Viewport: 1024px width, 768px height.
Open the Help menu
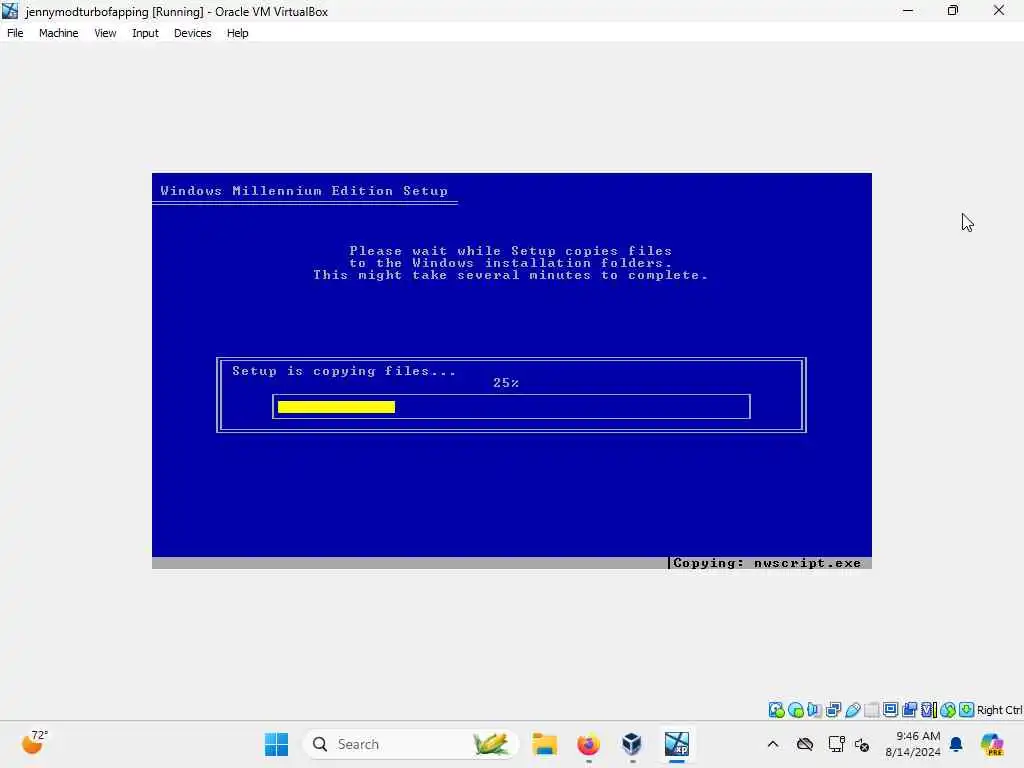tap(238, 33)
